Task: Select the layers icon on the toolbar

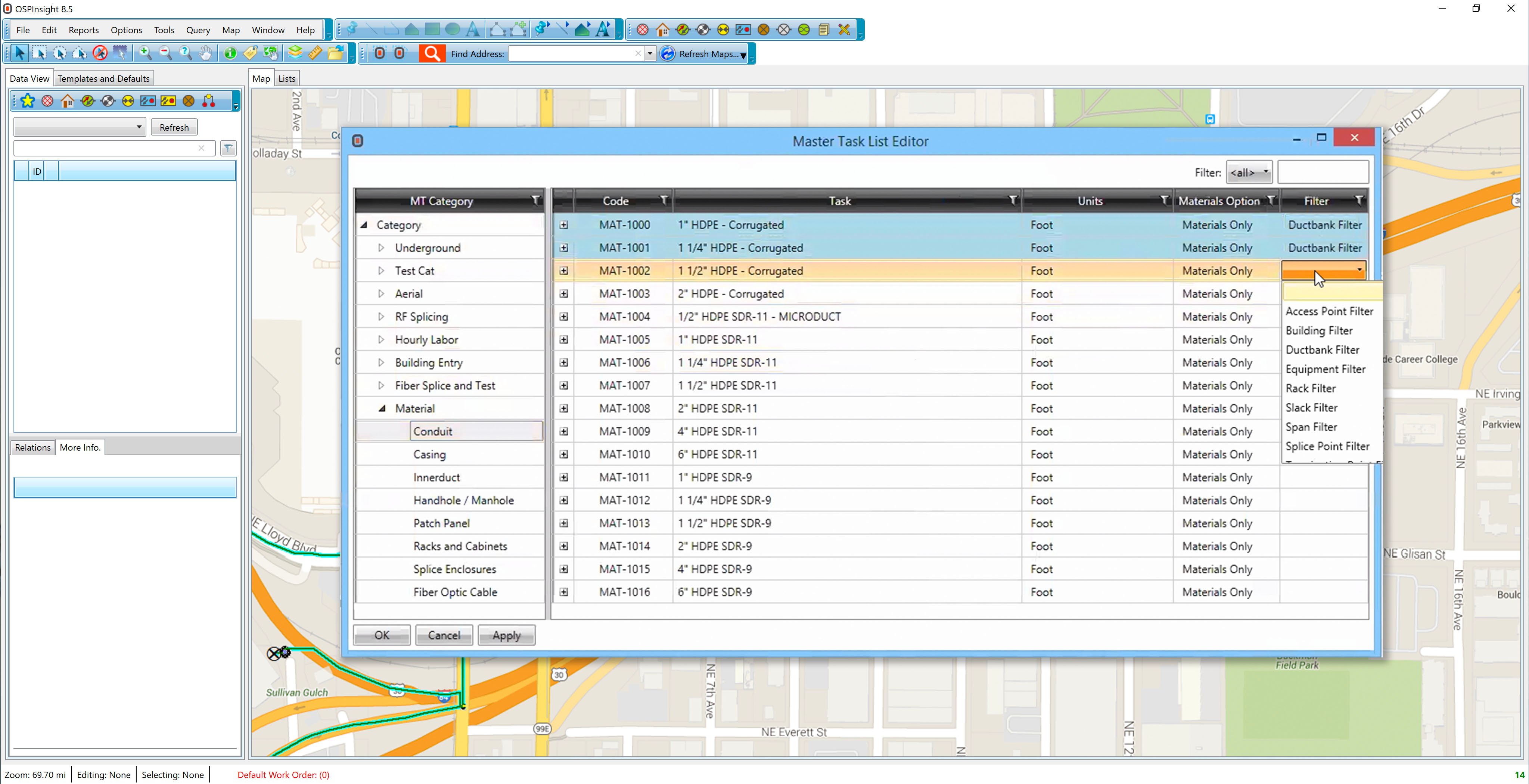Action: (x=295, y=53)
